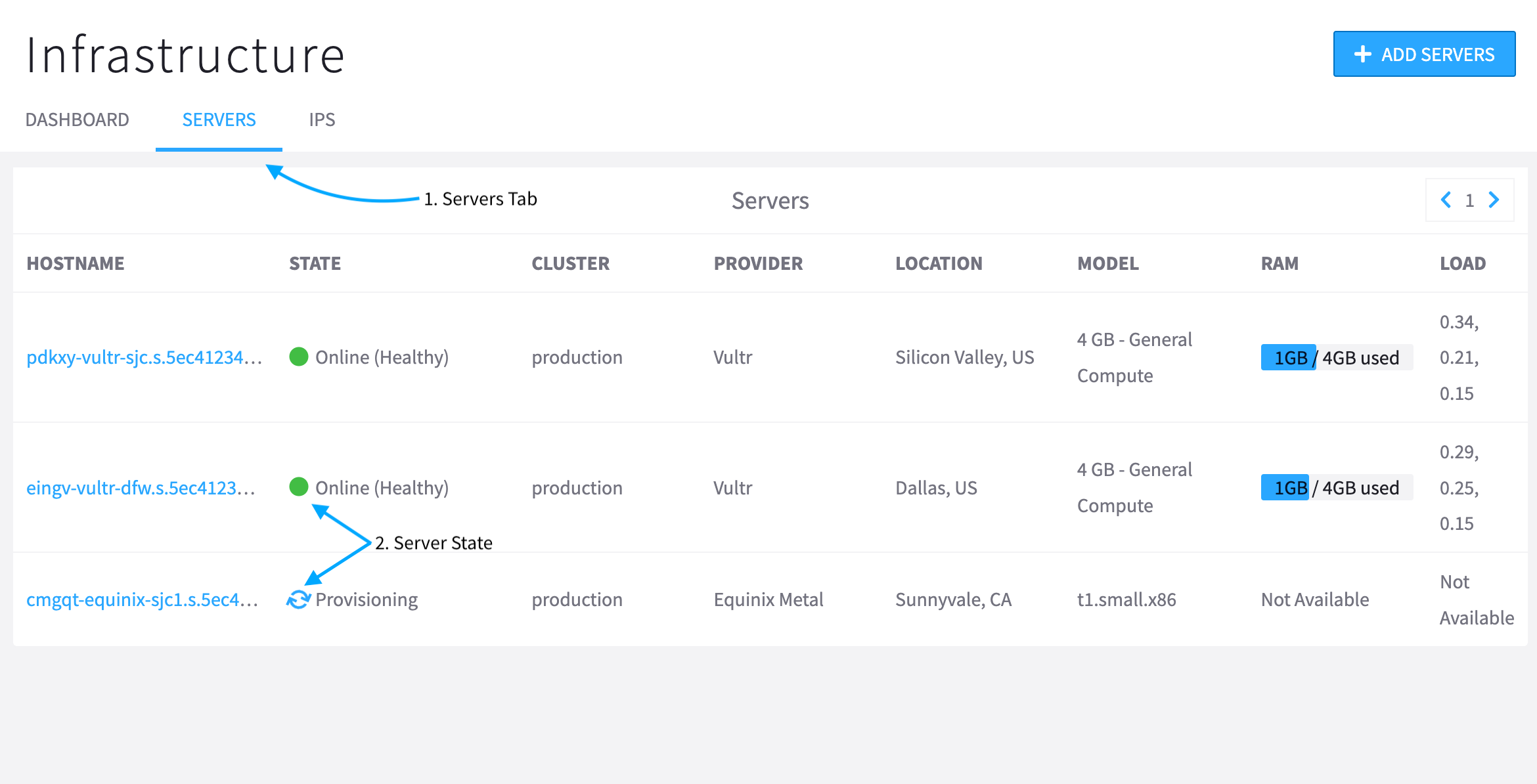Click the HOSTNAME column header

[x=76, y=263]
